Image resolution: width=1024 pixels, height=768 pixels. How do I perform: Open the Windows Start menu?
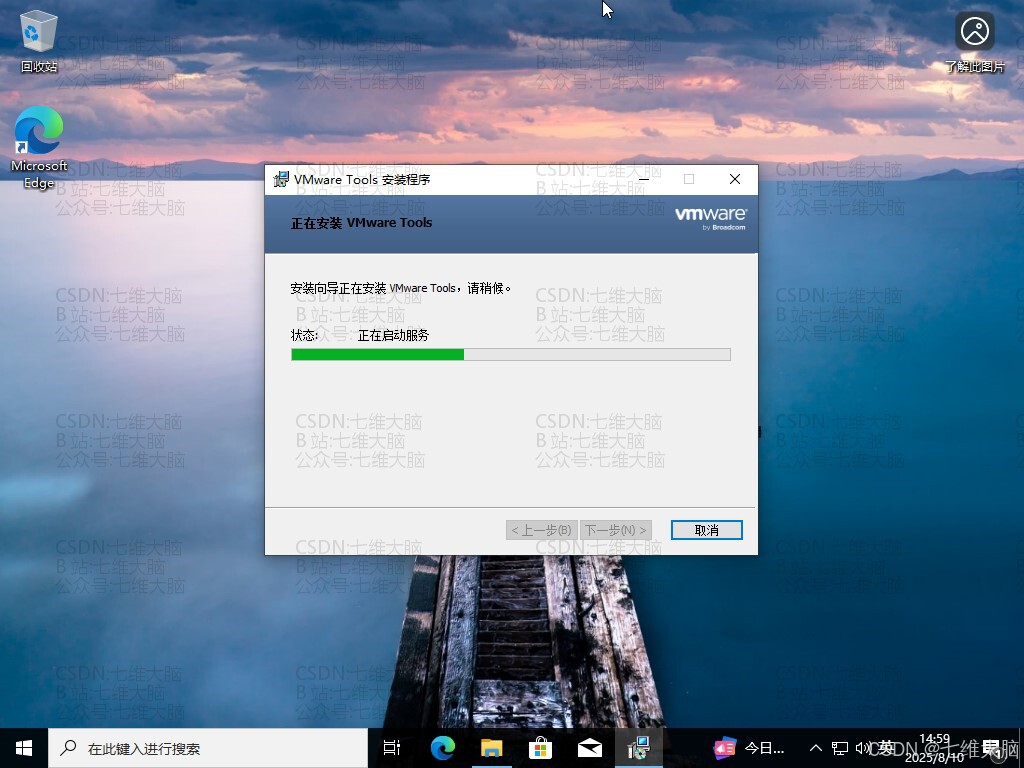point(24,748)
